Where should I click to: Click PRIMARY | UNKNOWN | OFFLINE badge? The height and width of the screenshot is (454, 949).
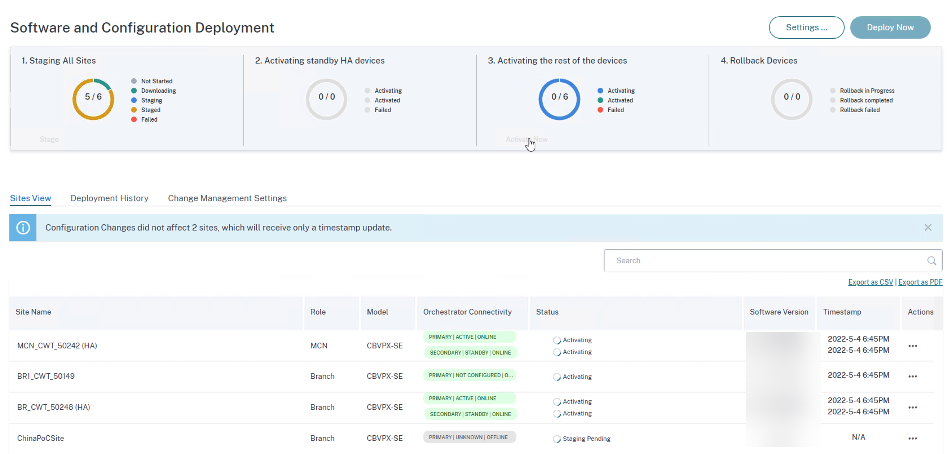point(469,437)
